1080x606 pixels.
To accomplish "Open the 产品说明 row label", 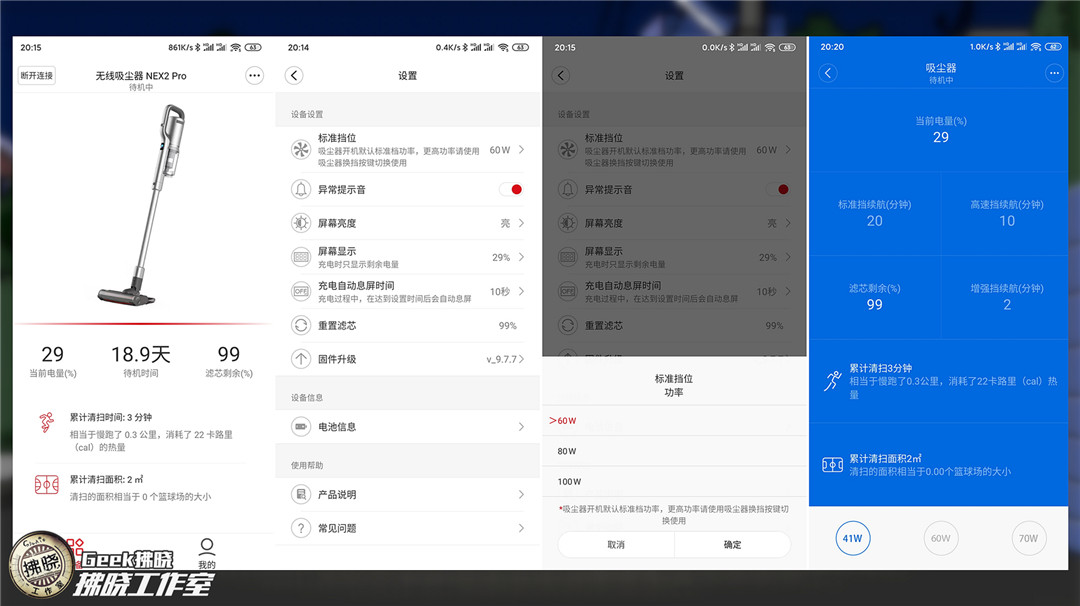I will point(337,494).
